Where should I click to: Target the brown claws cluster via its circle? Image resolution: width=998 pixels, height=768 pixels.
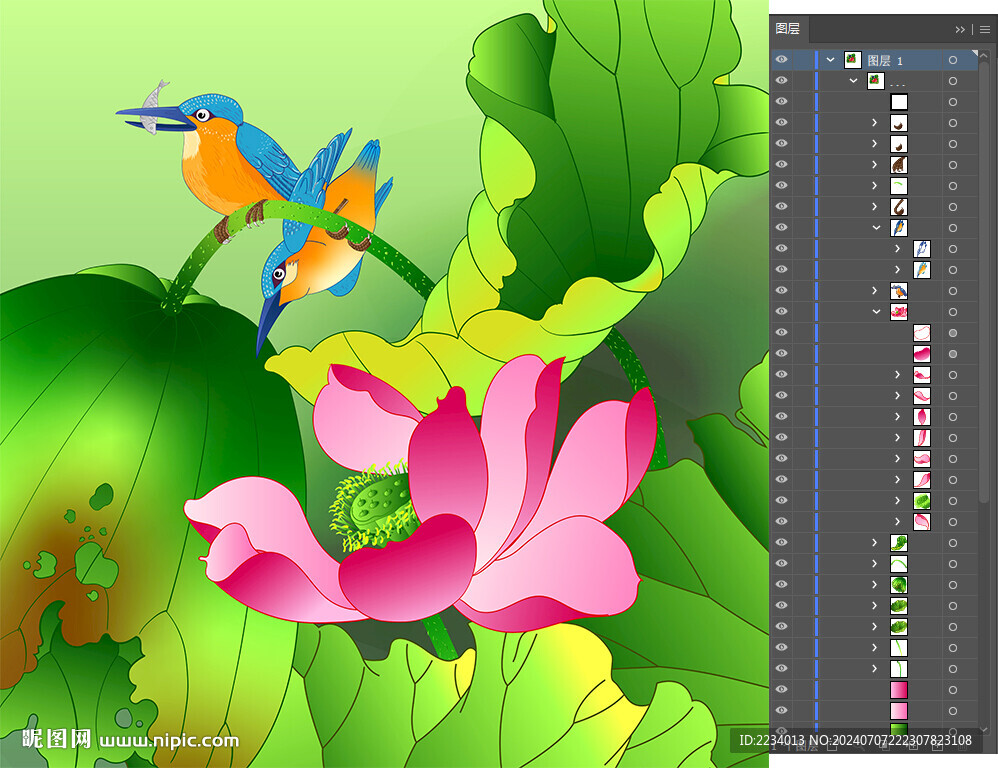(x=953, y=165)
